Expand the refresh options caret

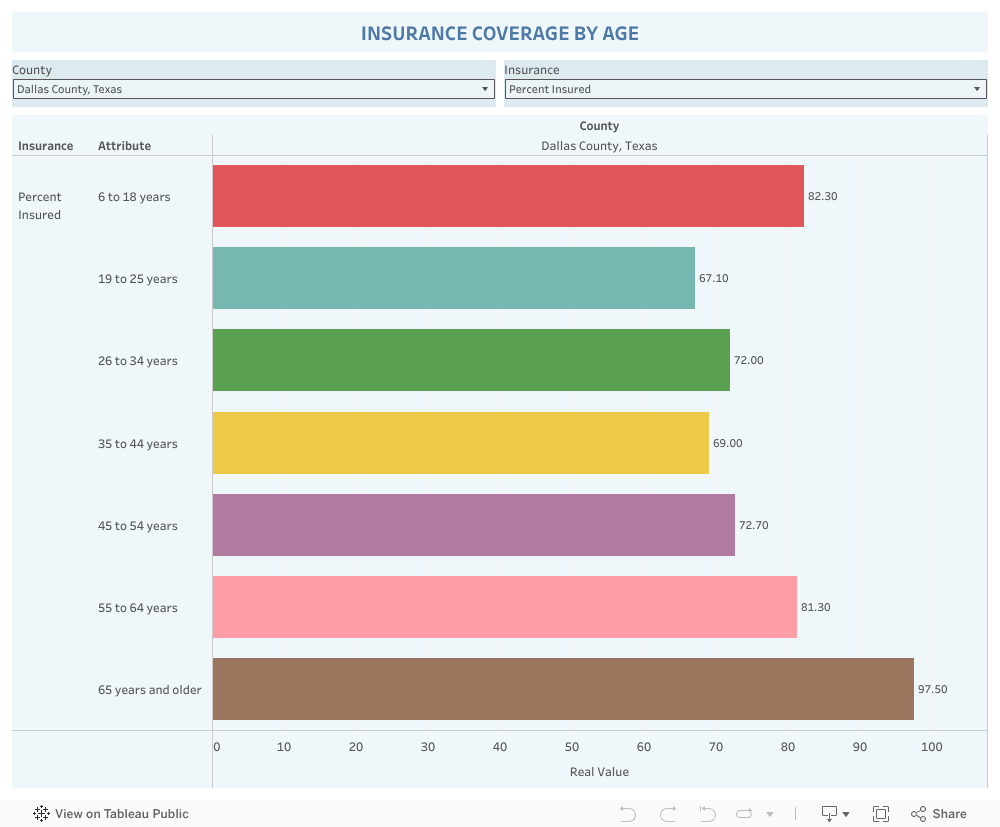tap(770, 815)
